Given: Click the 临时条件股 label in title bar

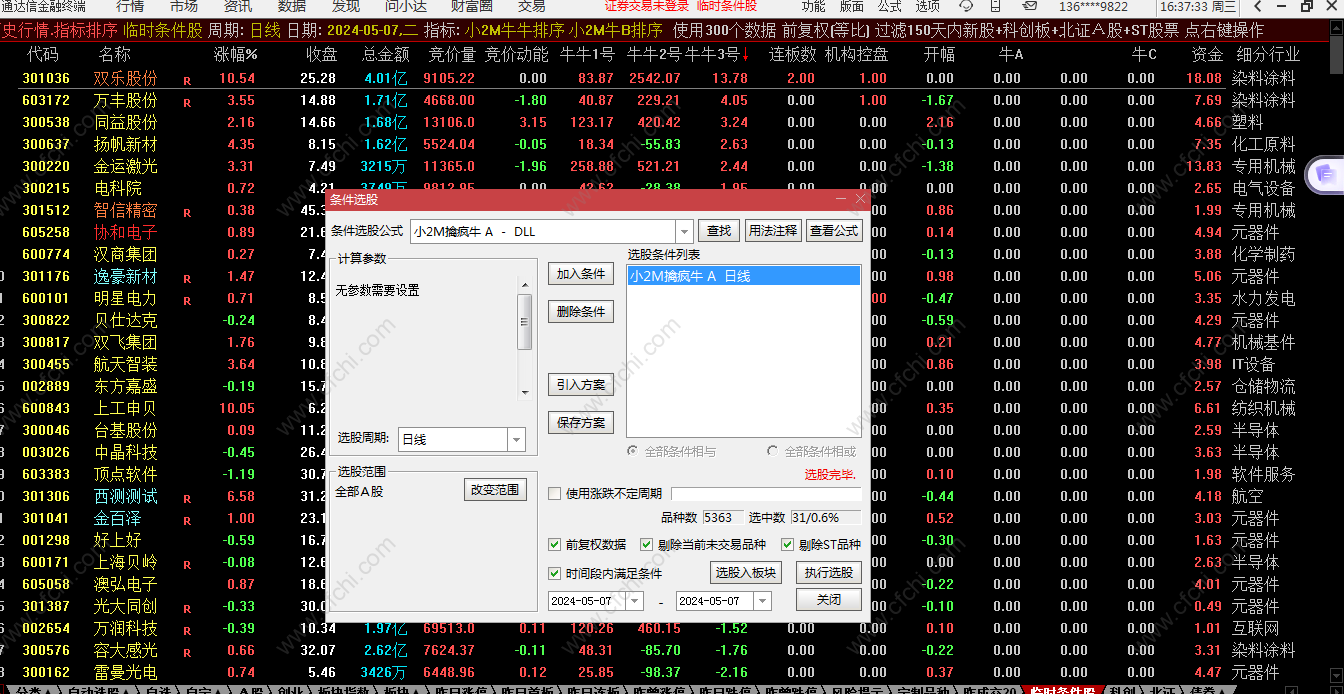Looking at the screenshot, I should point(727,6).
